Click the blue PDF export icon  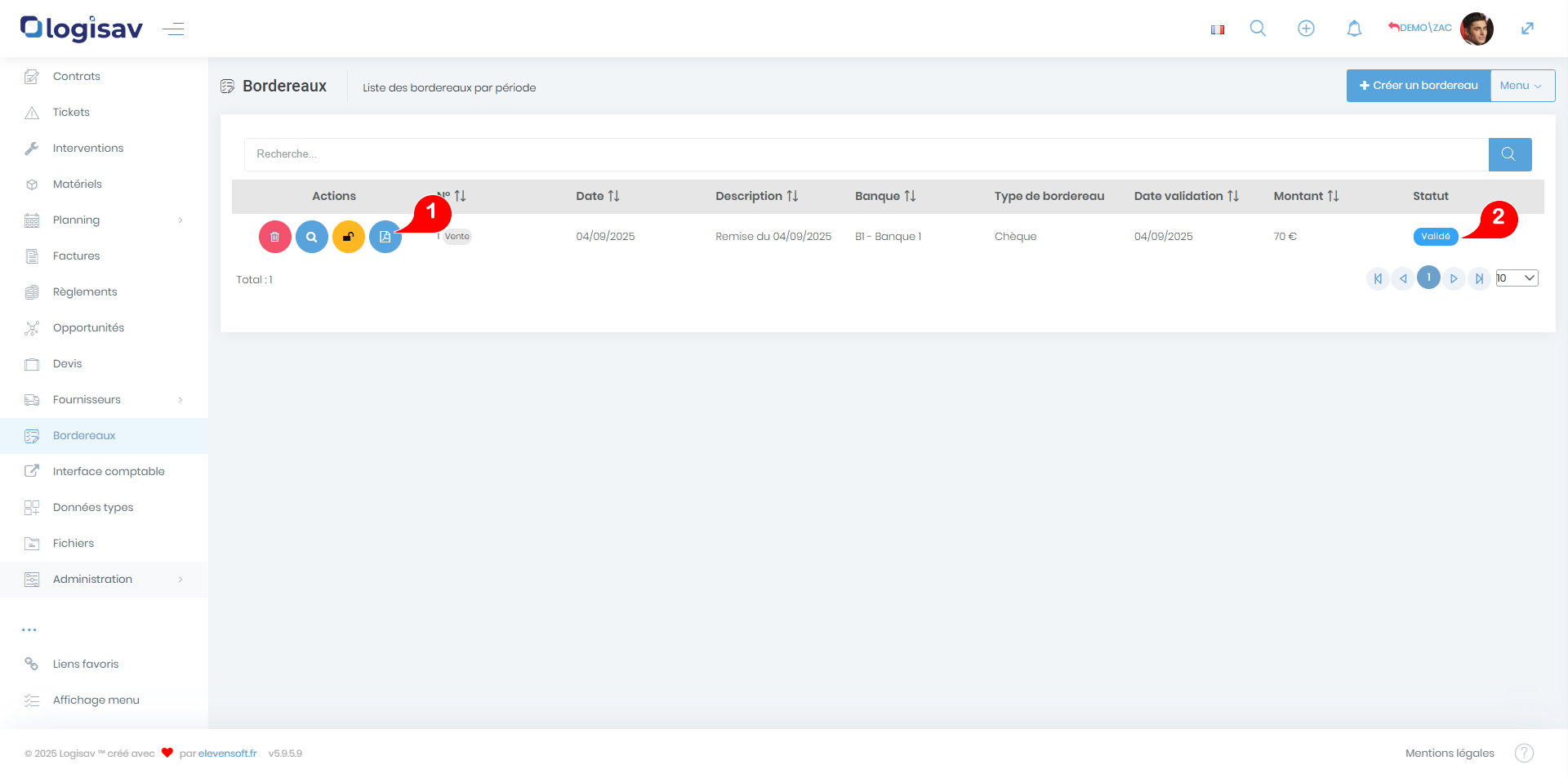(385, 237)
